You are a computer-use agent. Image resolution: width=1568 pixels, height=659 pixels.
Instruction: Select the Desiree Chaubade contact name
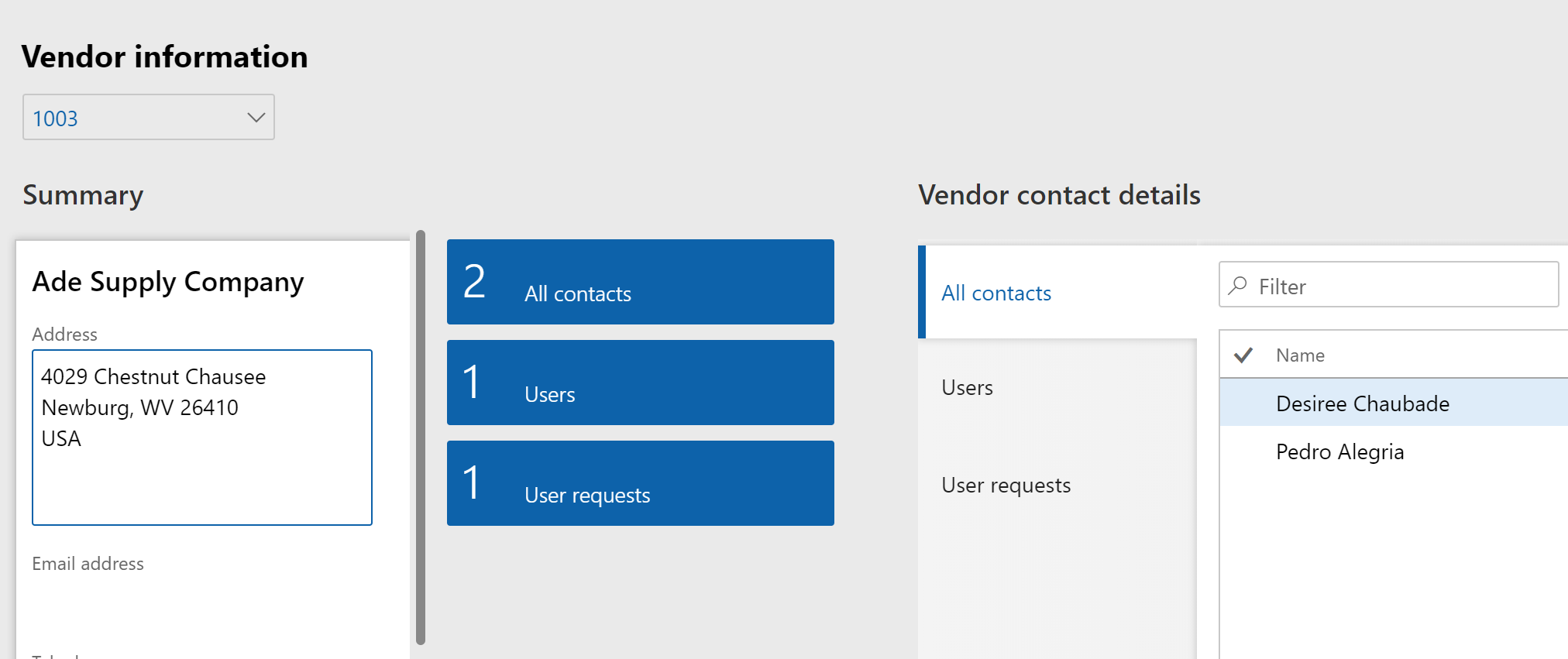[1362, 403]
